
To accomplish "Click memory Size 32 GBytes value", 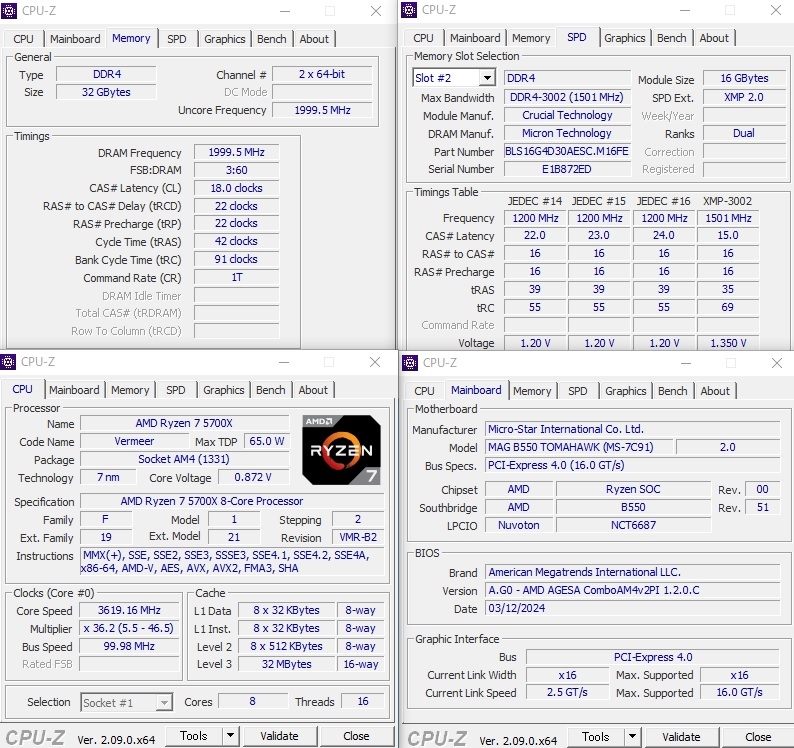I will coord(106,92).
